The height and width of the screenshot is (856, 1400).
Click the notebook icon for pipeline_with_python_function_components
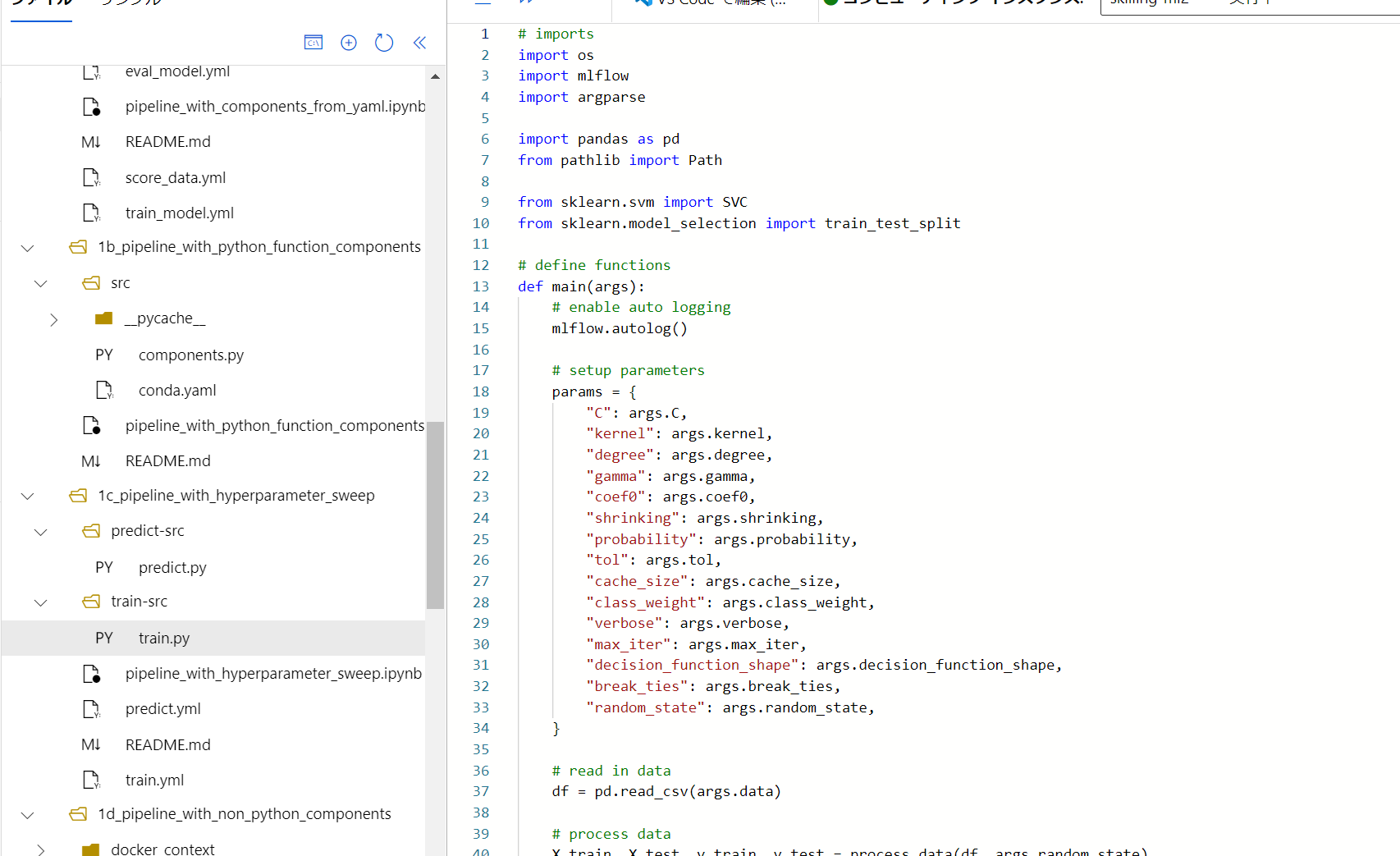(92, 426)
